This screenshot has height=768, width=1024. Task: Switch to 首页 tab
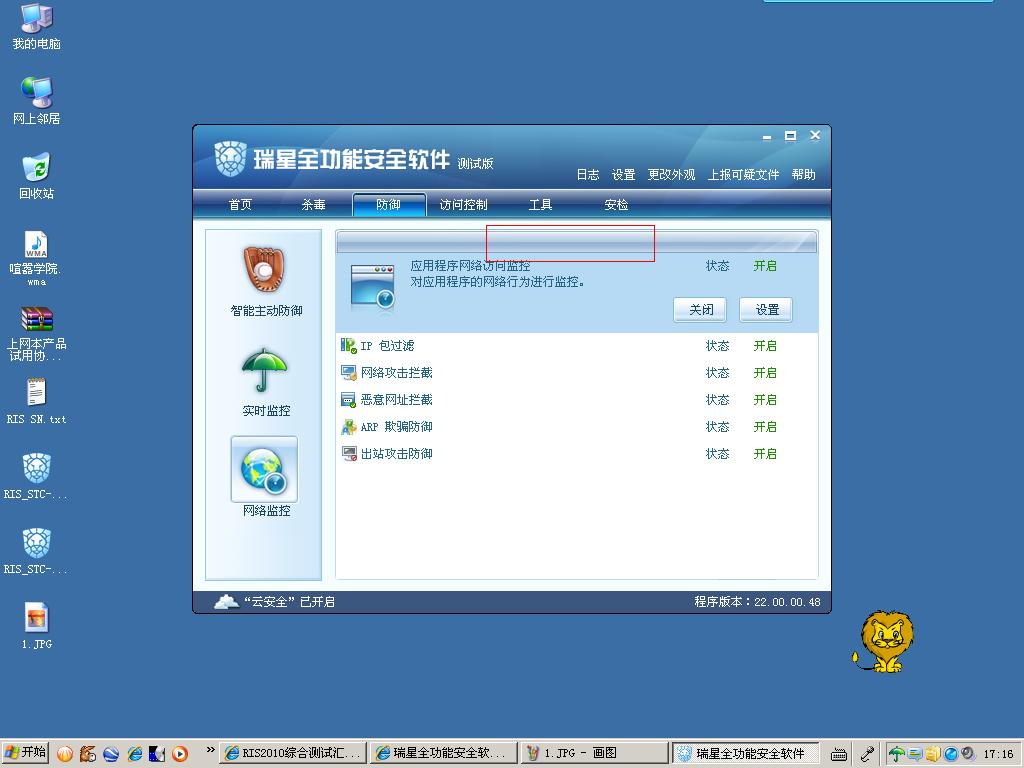tap(240, 204)
